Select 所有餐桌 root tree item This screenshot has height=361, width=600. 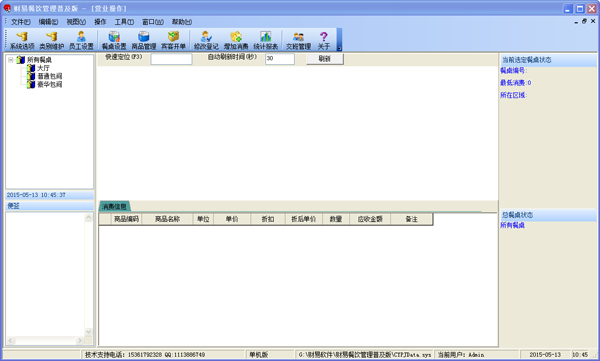point(39,60)
